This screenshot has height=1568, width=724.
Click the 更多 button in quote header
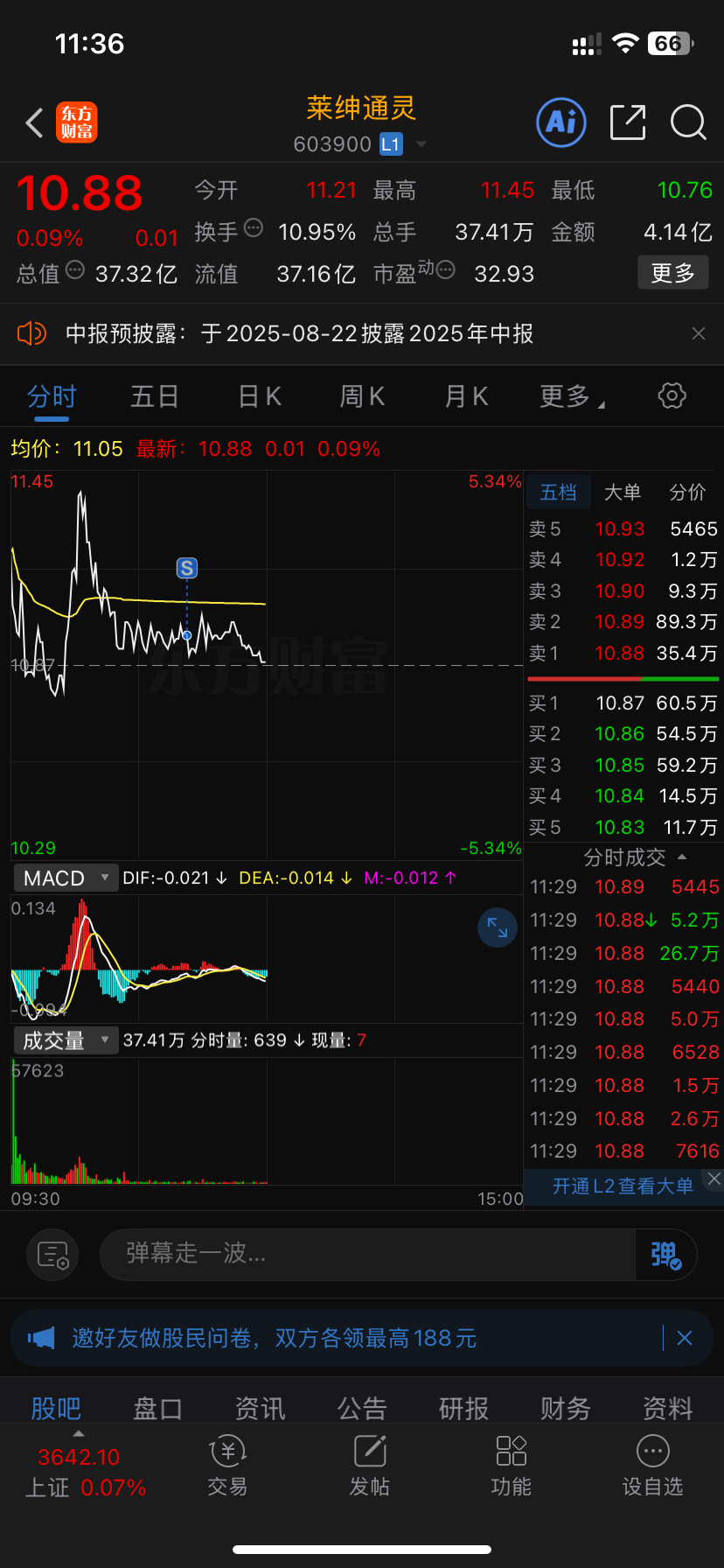[x=672, y=273]
